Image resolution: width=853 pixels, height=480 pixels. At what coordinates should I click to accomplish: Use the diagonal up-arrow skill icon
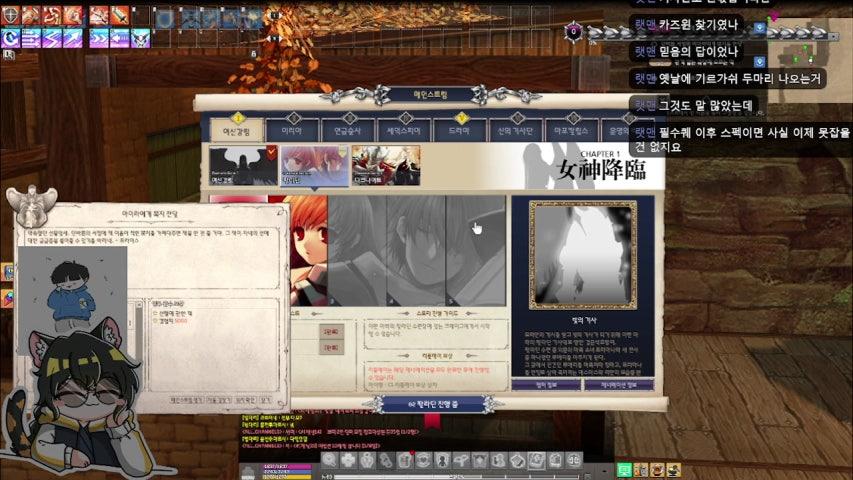click(x=73, y=38)
